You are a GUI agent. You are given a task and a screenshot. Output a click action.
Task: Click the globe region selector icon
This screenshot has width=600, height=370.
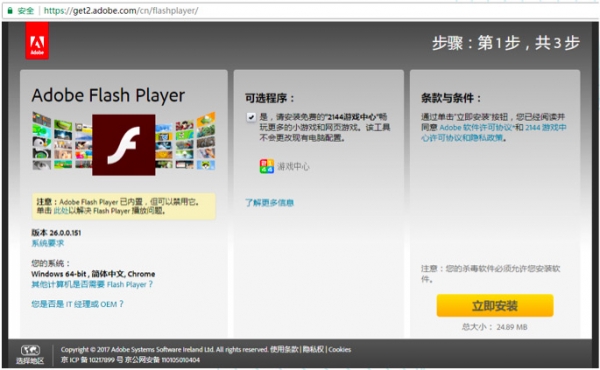point(30,350)
